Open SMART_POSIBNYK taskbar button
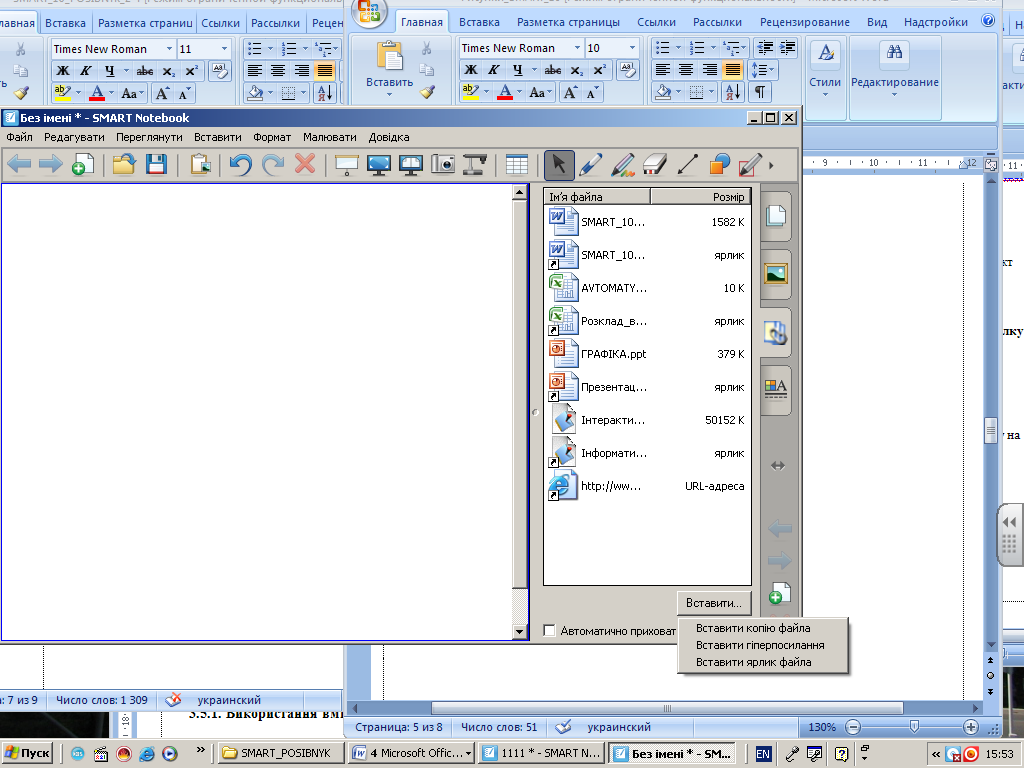1024x768 pixels. click(280, 753)
